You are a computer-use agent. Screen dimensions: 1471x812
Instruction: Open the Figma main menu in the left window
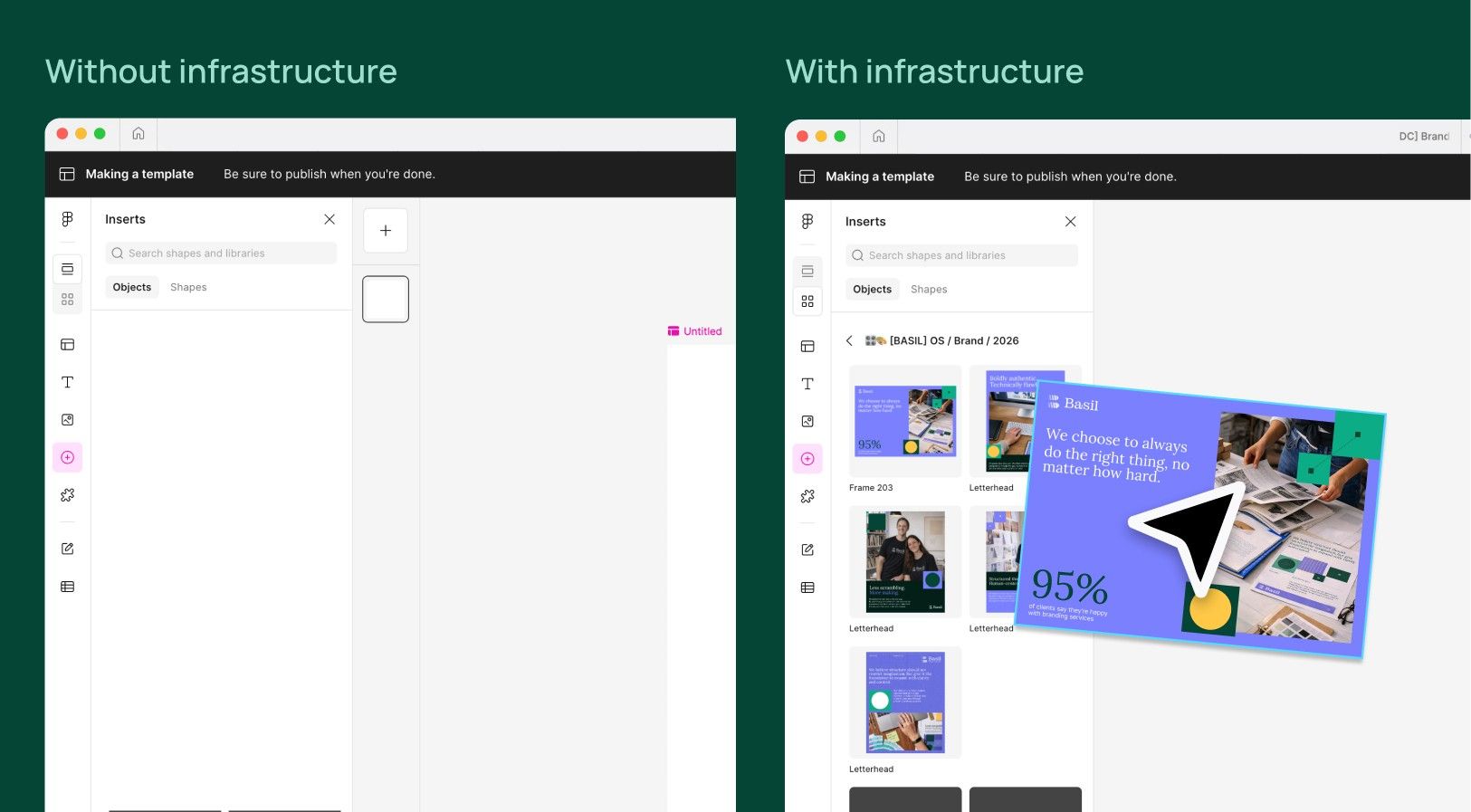(68, 219)
